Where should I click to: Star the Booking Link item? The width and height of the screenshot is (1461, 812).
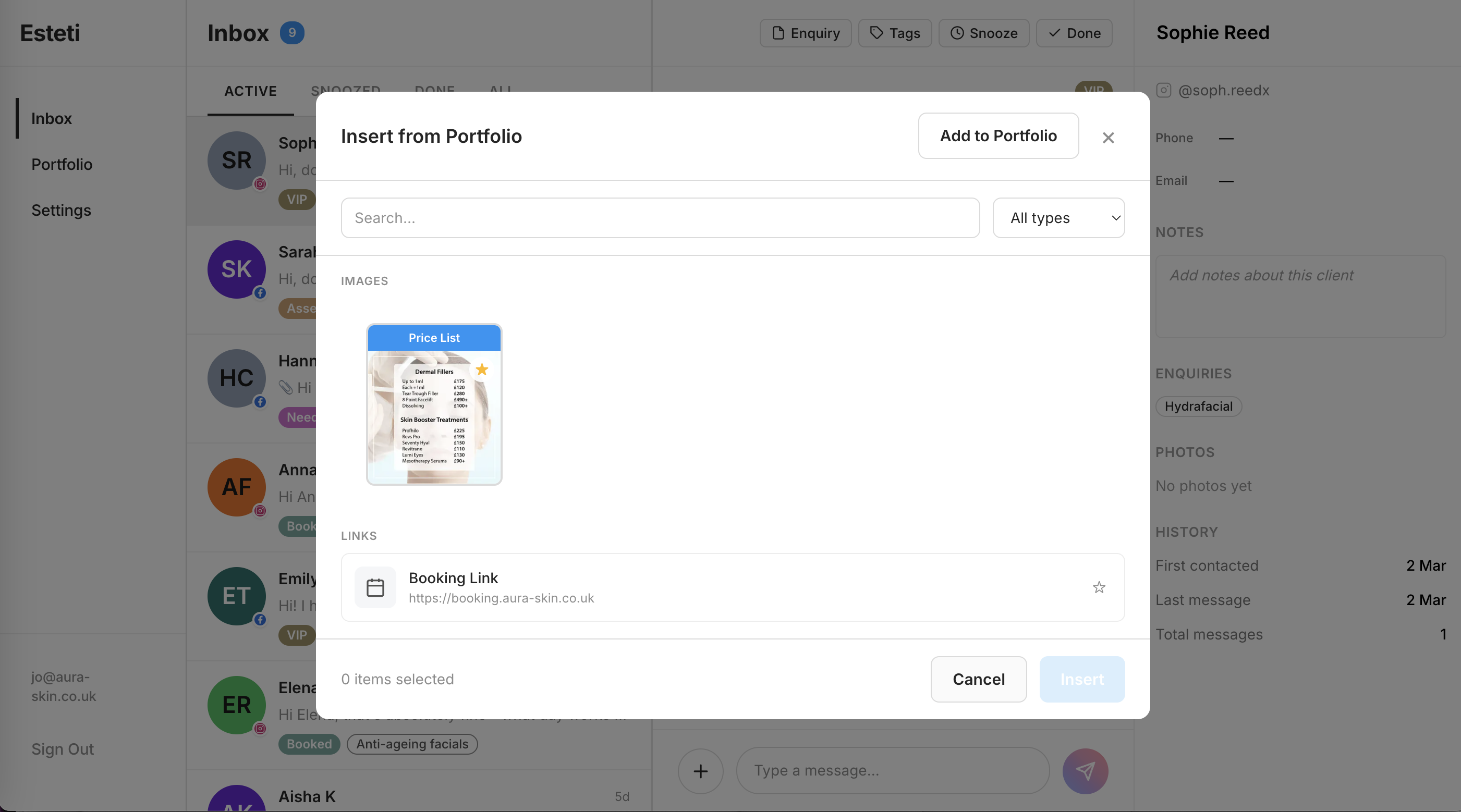(x=1099, y=587)
